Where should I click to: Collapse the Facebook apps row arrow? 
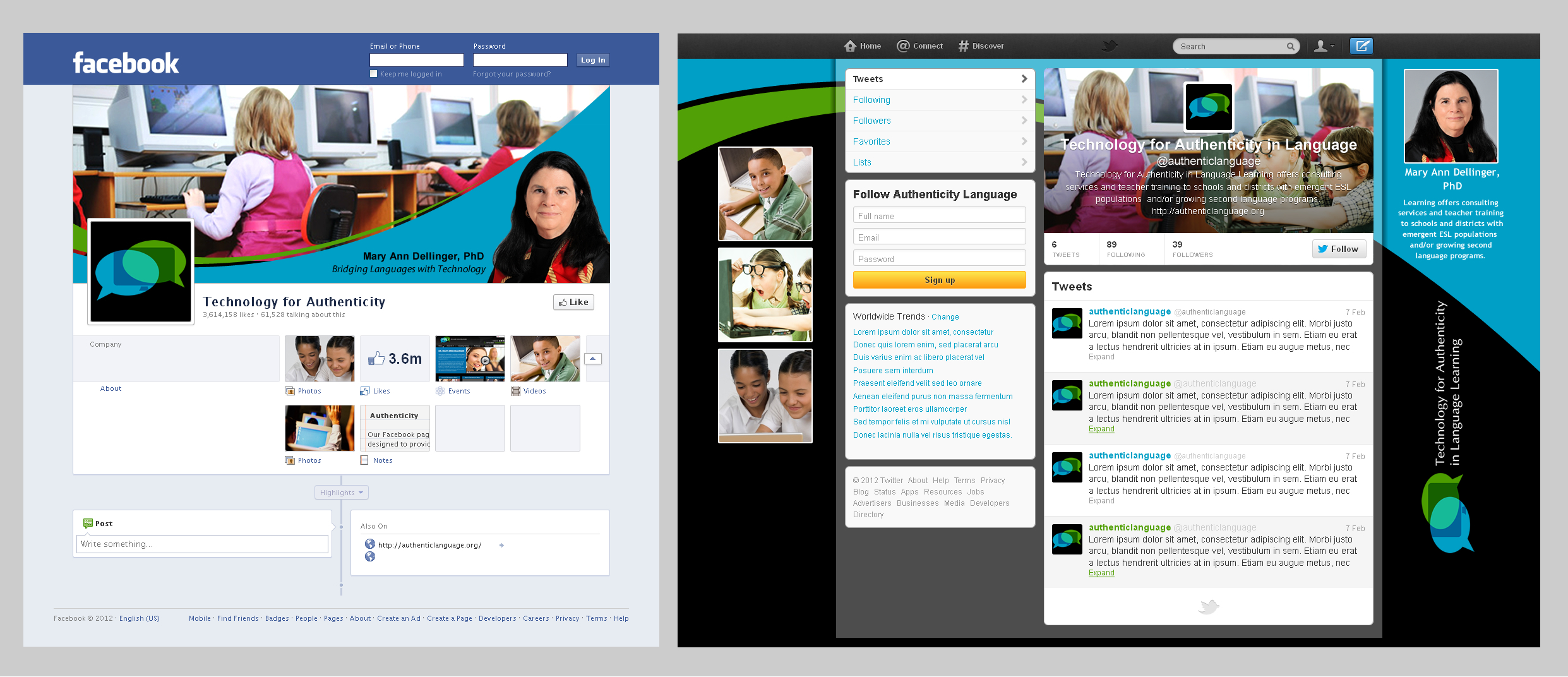(592, 359)
